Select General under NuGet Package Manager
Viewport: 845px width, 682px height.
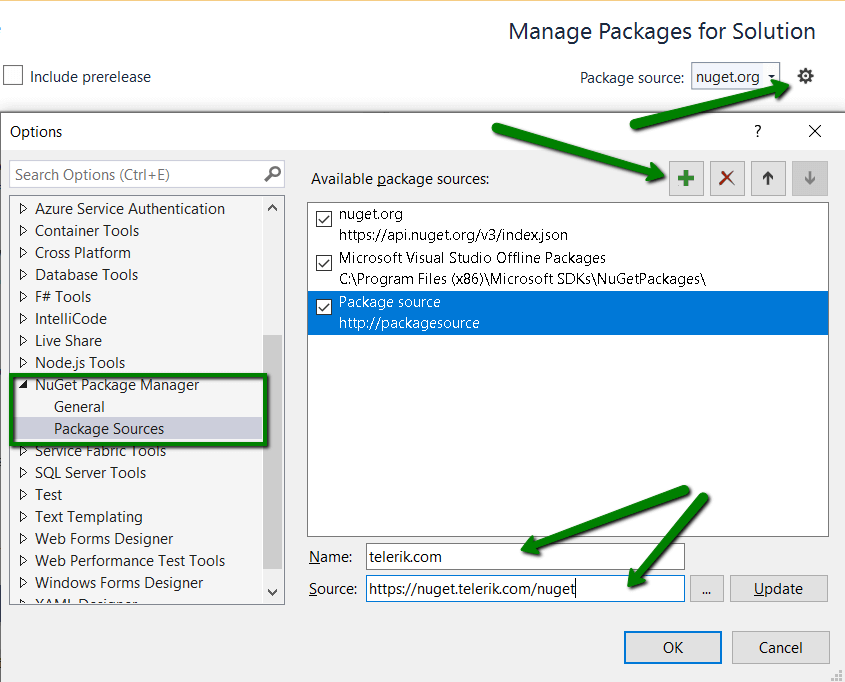[79, 407]
